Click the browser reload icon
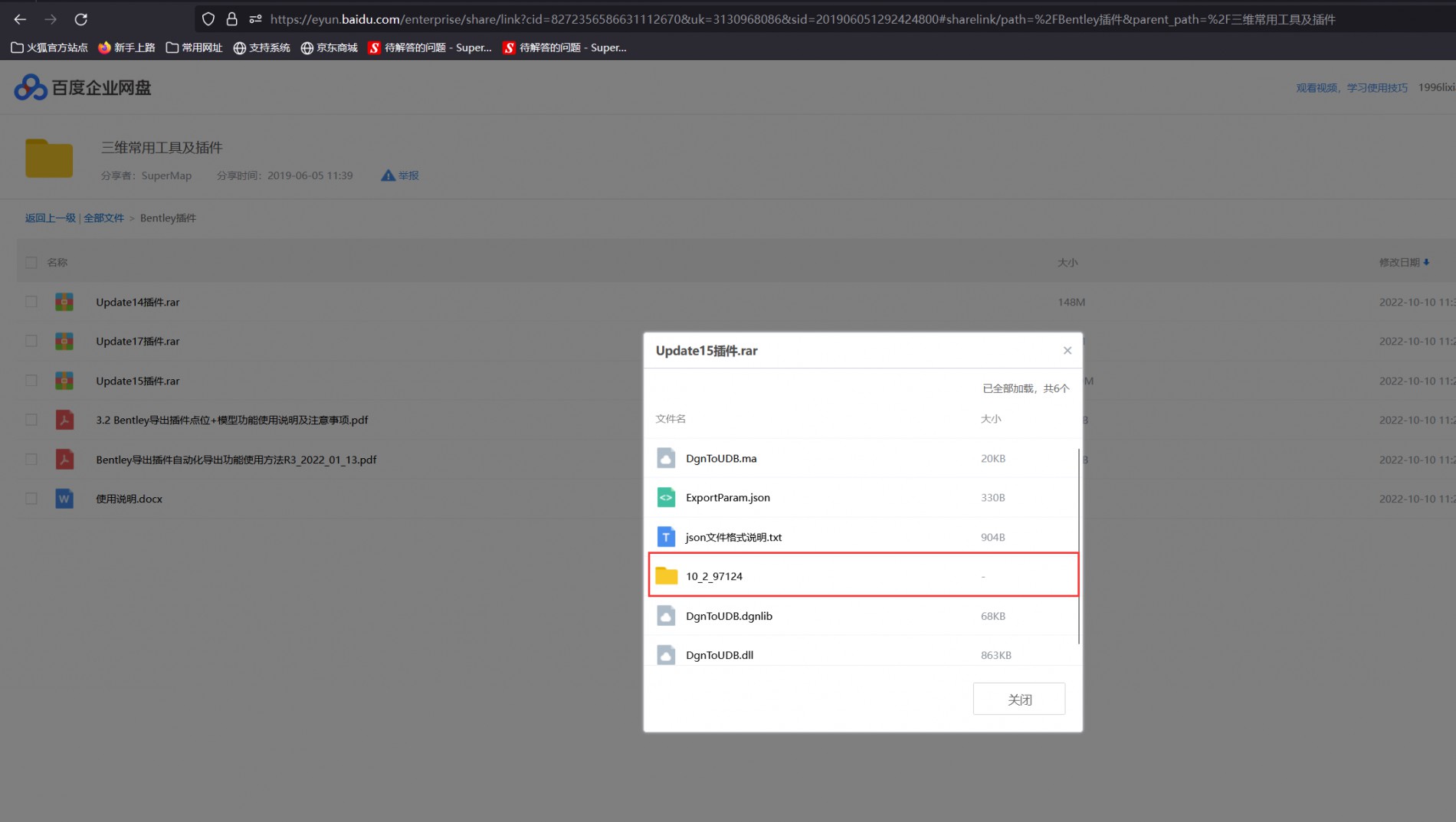 point(80,19)
